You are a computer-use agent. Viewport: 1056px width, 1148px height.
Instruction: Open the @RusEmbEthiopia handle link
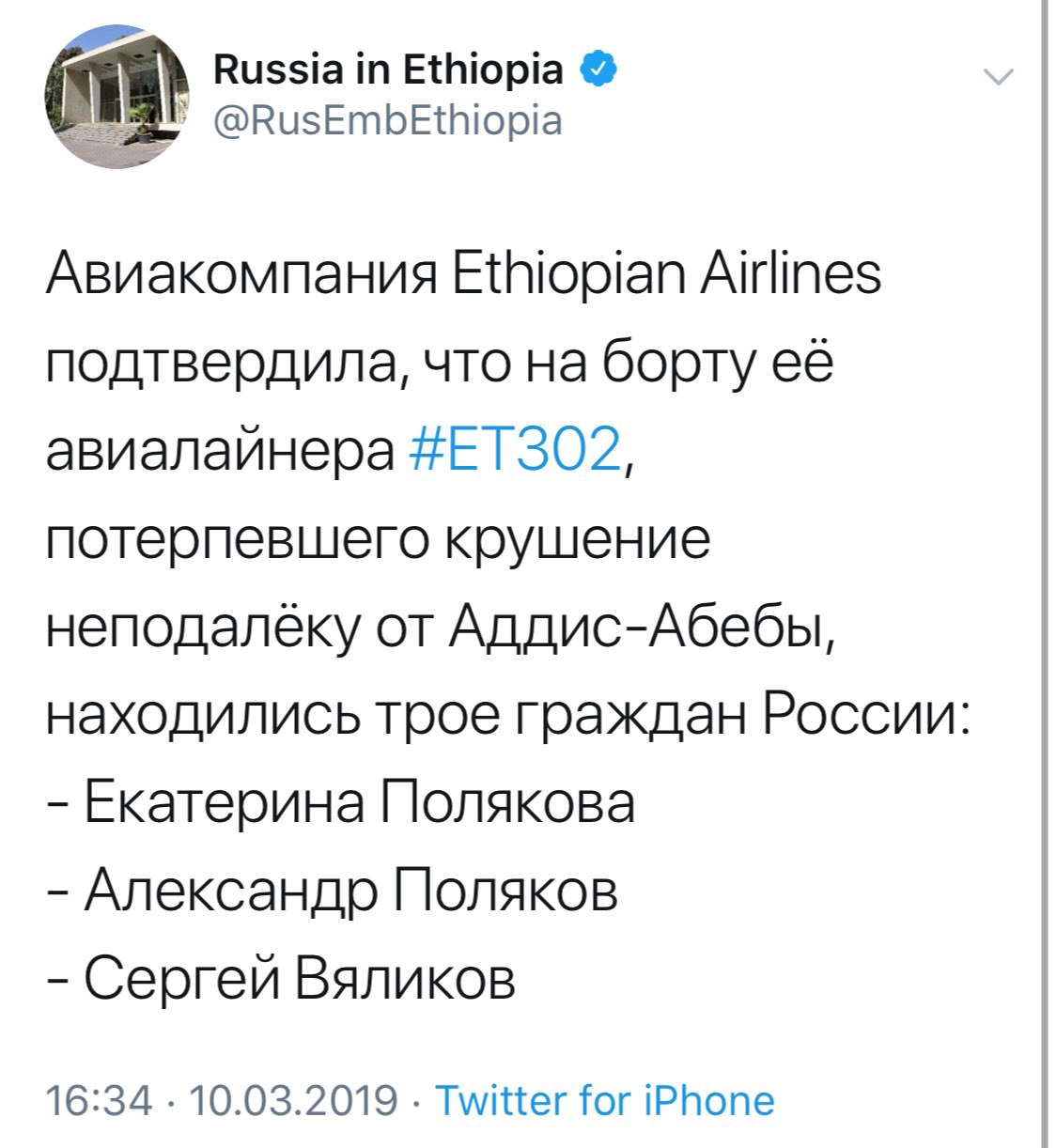tap(388, 121)
